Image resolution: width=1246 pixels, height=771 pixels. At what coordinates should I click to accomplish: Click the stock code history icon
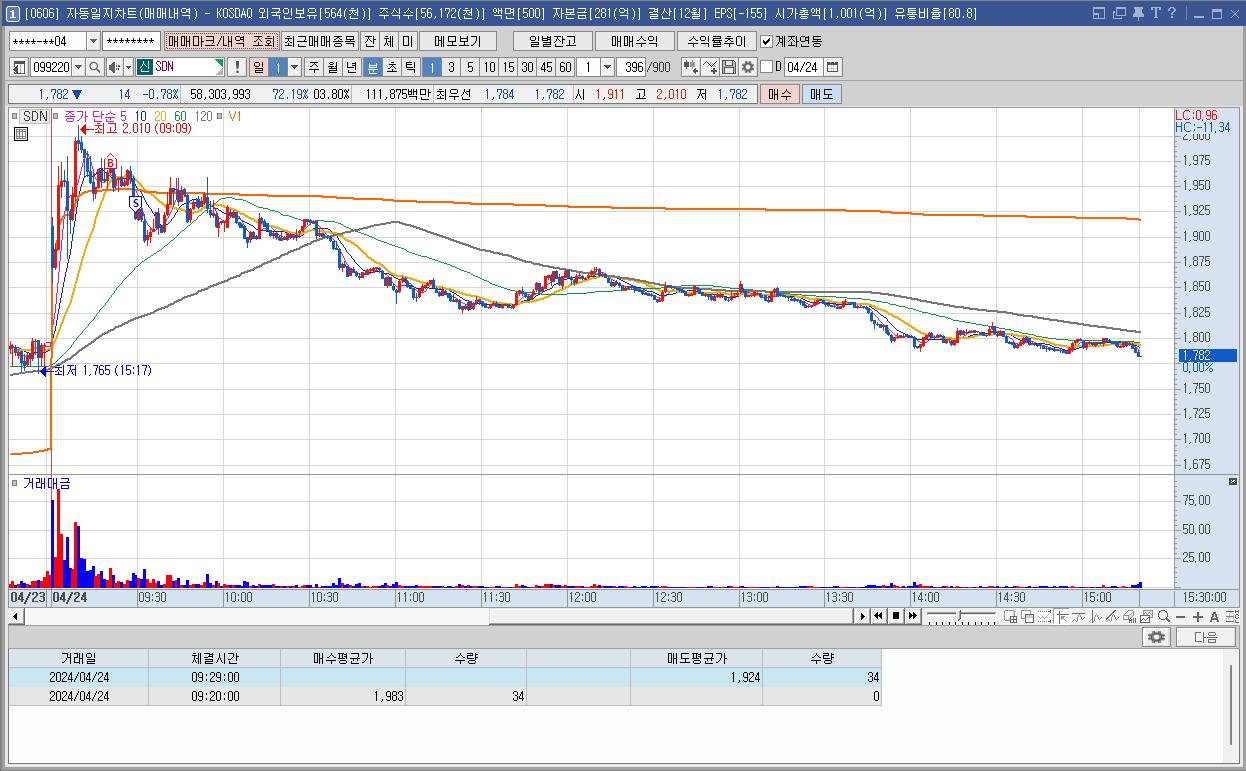tap(19, 67)
